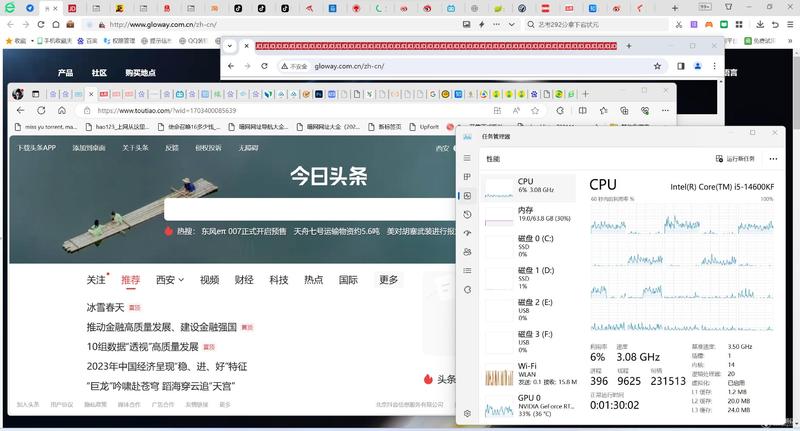This screenshot has height=431, width=800.
Task: Select the 内存 memory entry in performance list
Action: (529, 215)
